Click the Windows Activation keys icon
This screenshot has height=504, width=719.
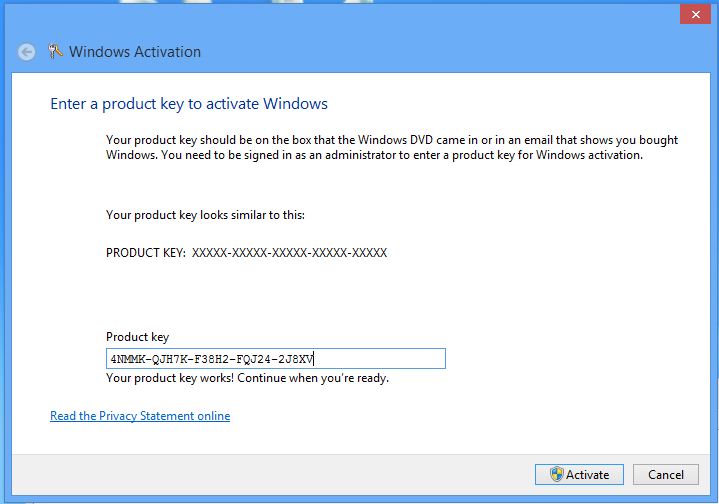(55, 51)
